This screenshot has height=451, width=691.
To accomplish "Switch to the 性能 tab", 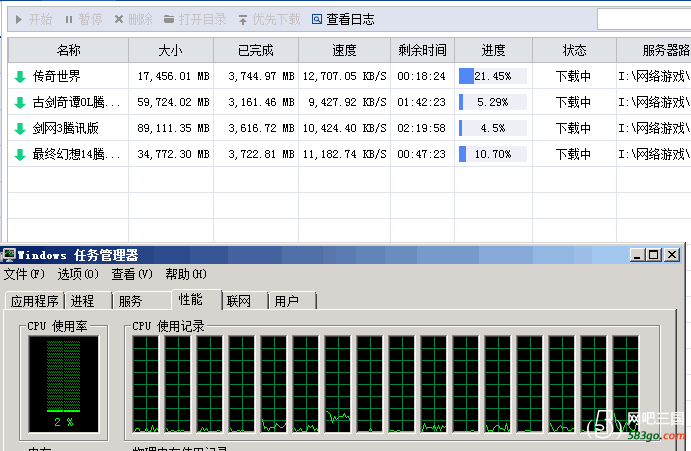I will point(197,299).
